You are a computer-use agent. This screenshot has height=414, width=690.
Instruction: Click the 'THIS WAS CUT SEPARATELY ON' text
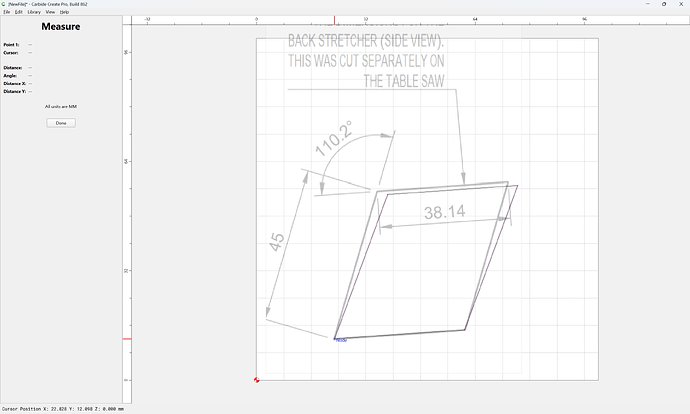(x=366, y=61)
